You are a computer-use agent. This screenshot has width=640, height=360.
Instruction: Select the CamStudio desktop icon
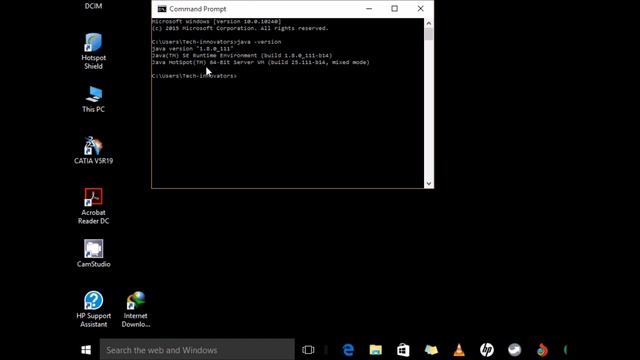pos(93,253)
